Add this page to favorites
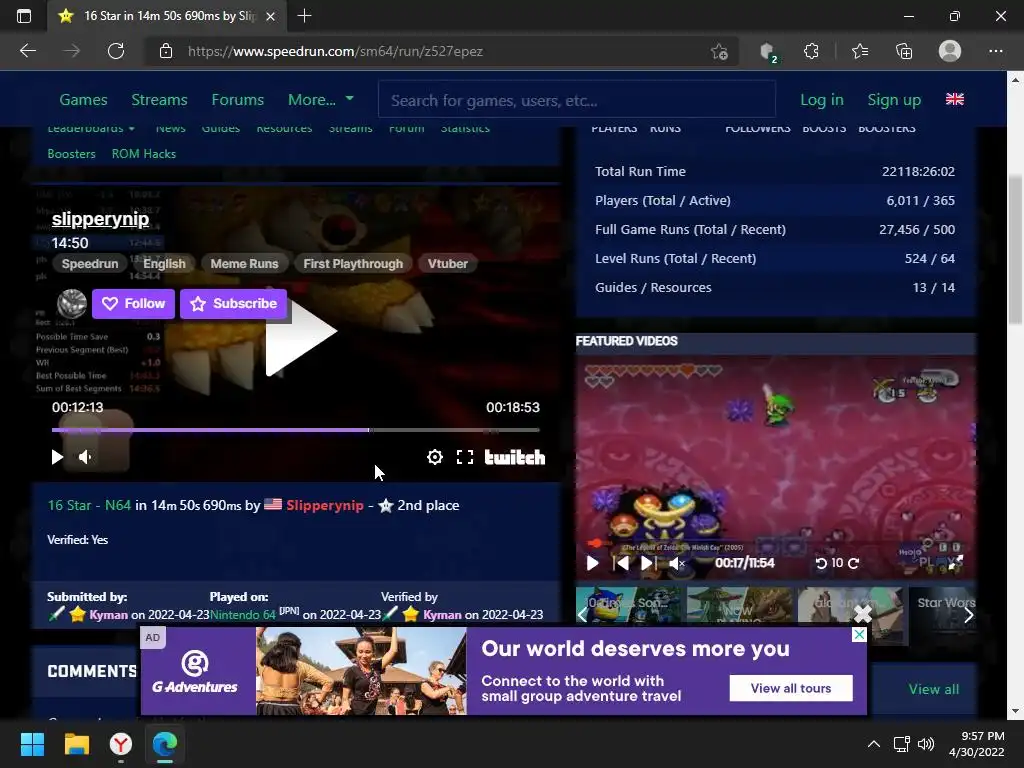Image resolution: width=1024 pixels, height=768 pixels. tap(719, 51)
